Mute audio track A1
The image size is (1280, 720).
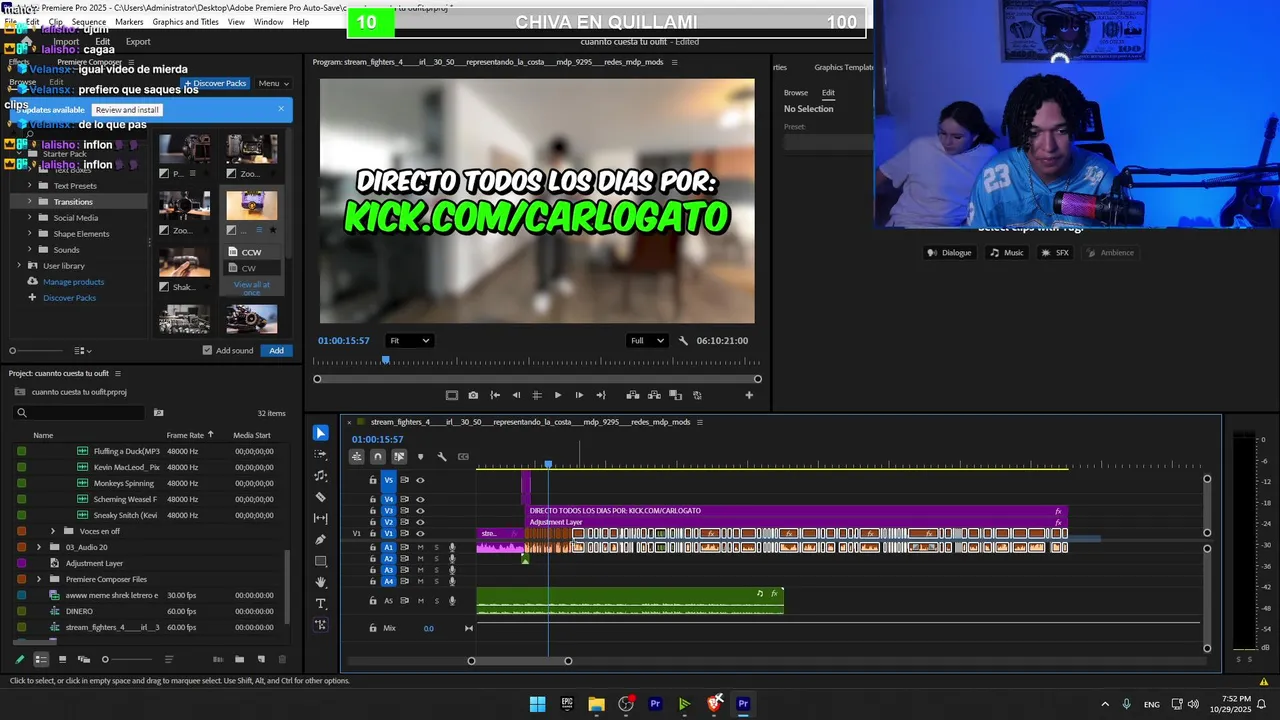click(421, 547)
